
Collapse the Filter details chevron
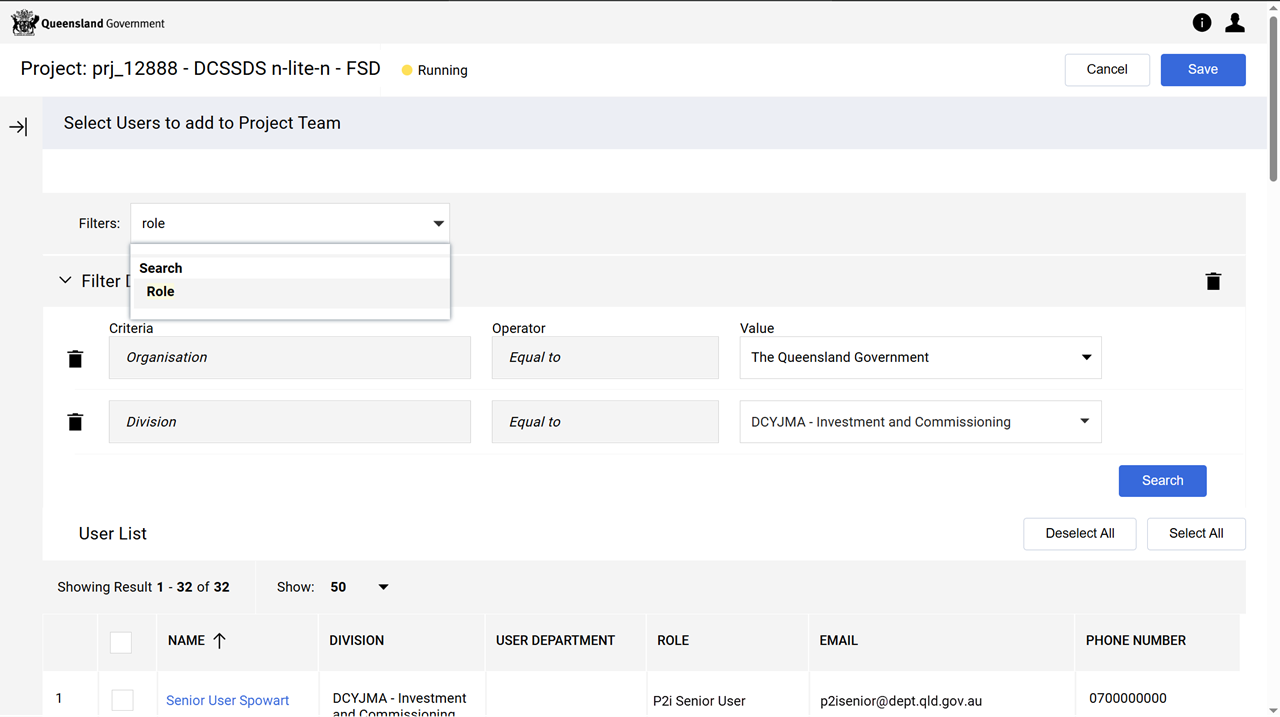click(x=65, y=281)
